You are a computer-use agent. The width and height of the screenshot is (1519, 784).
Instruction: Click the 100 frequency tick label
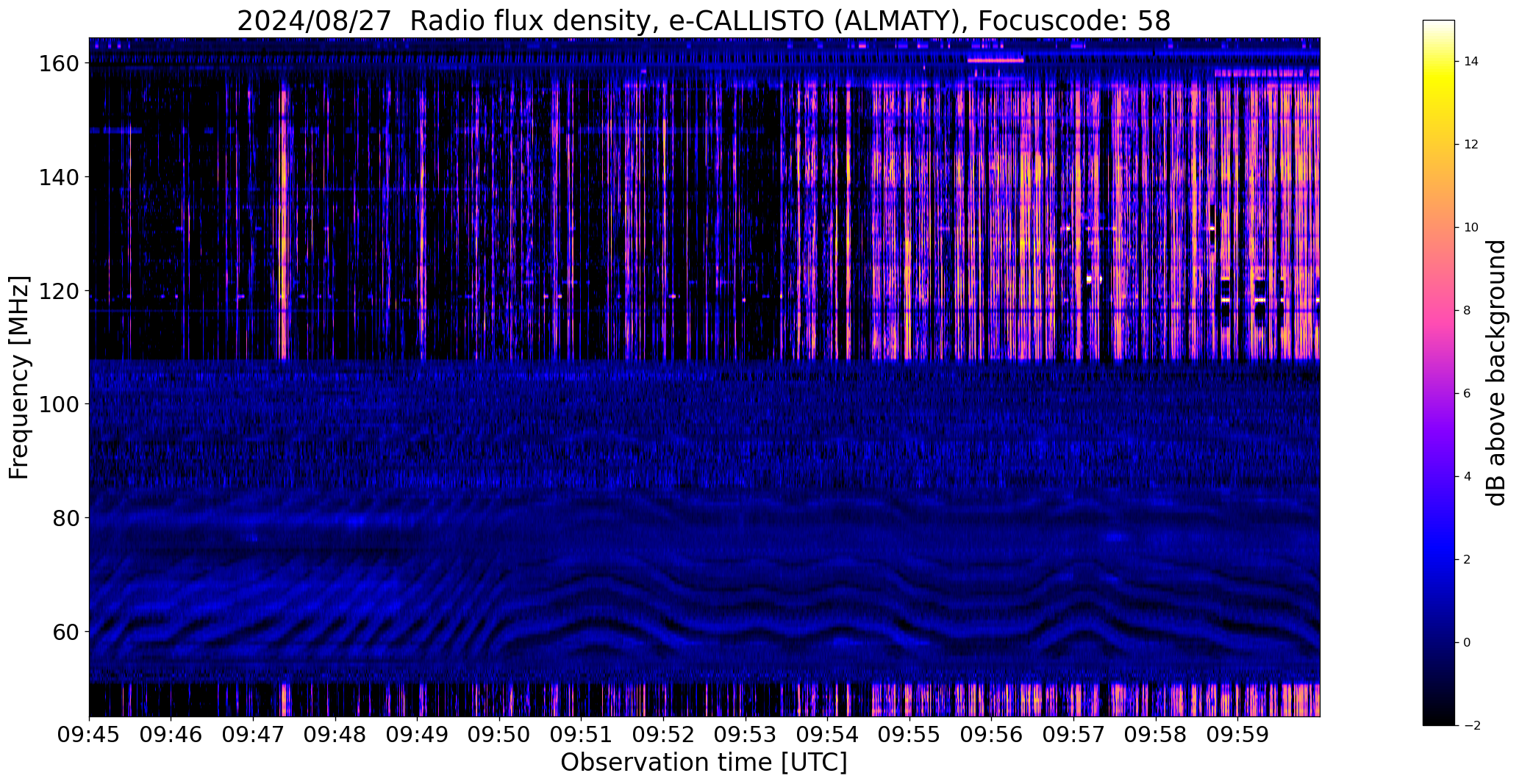click(x=58, y=404)
